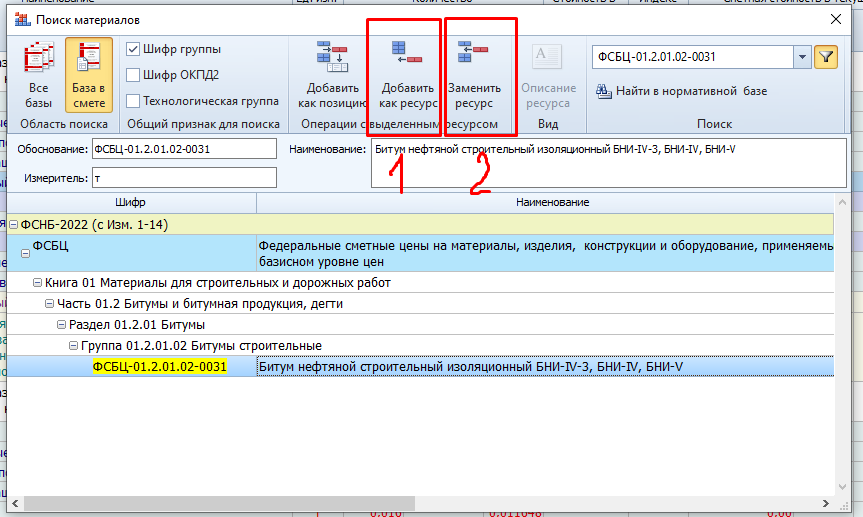Screen dimensions: 863x517
Task: Open the search code dropdown arrow
Action: click(x=802, y=57)
